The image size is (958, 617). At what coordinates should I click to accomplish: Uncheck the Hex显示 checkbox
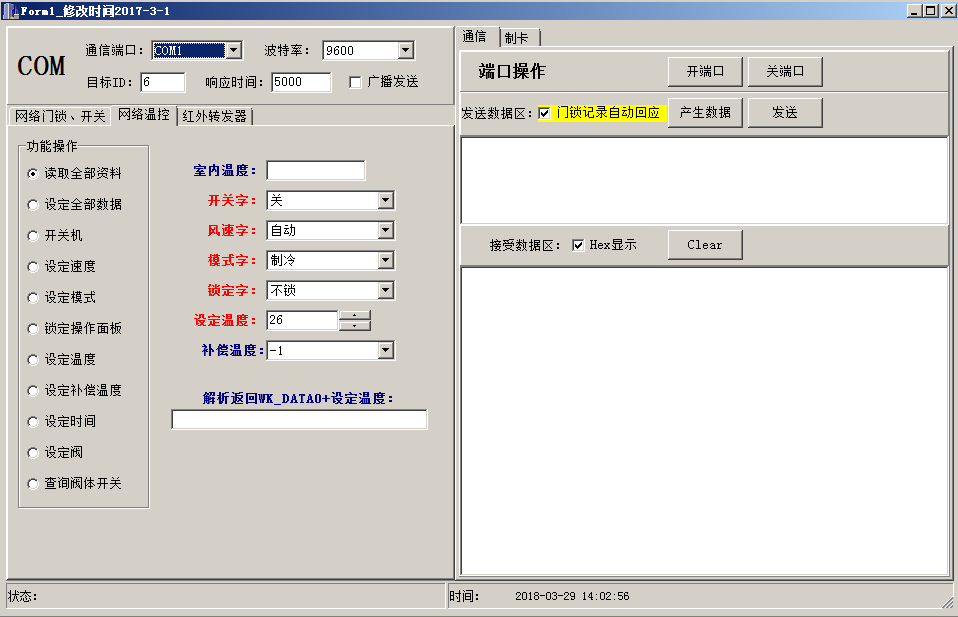[578, 245]
